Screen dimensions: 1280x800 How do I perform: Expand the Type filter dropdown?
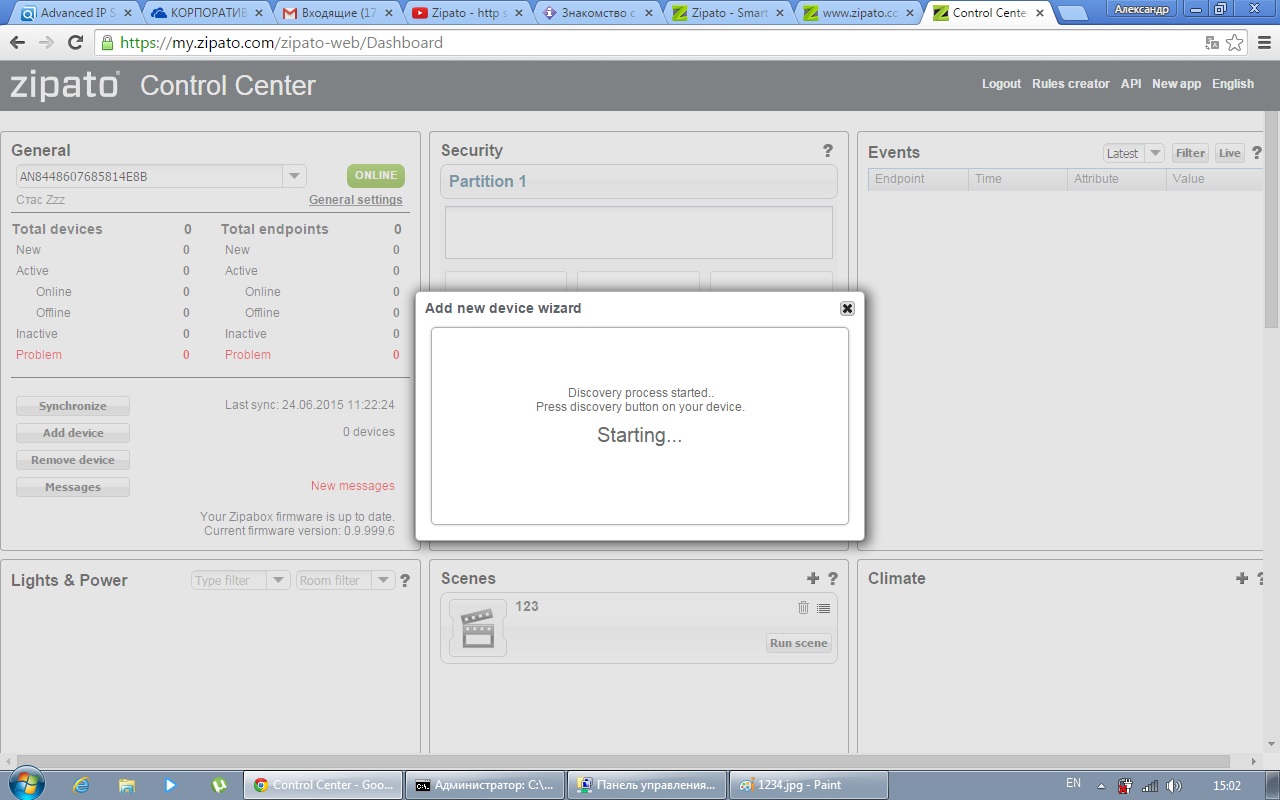(278, 580)
